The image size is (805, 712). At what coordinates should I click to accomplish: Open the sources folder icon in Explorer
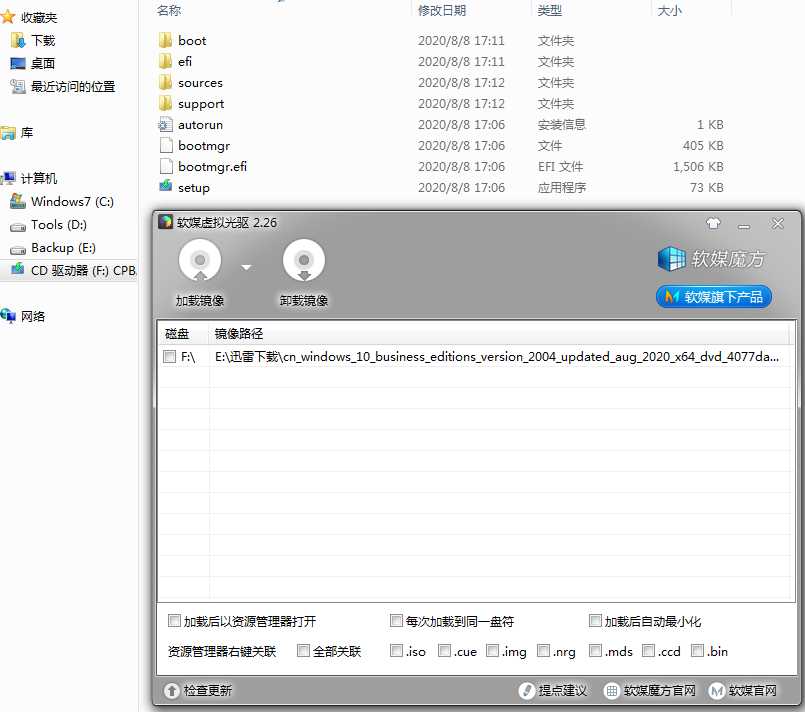[165, 83]
